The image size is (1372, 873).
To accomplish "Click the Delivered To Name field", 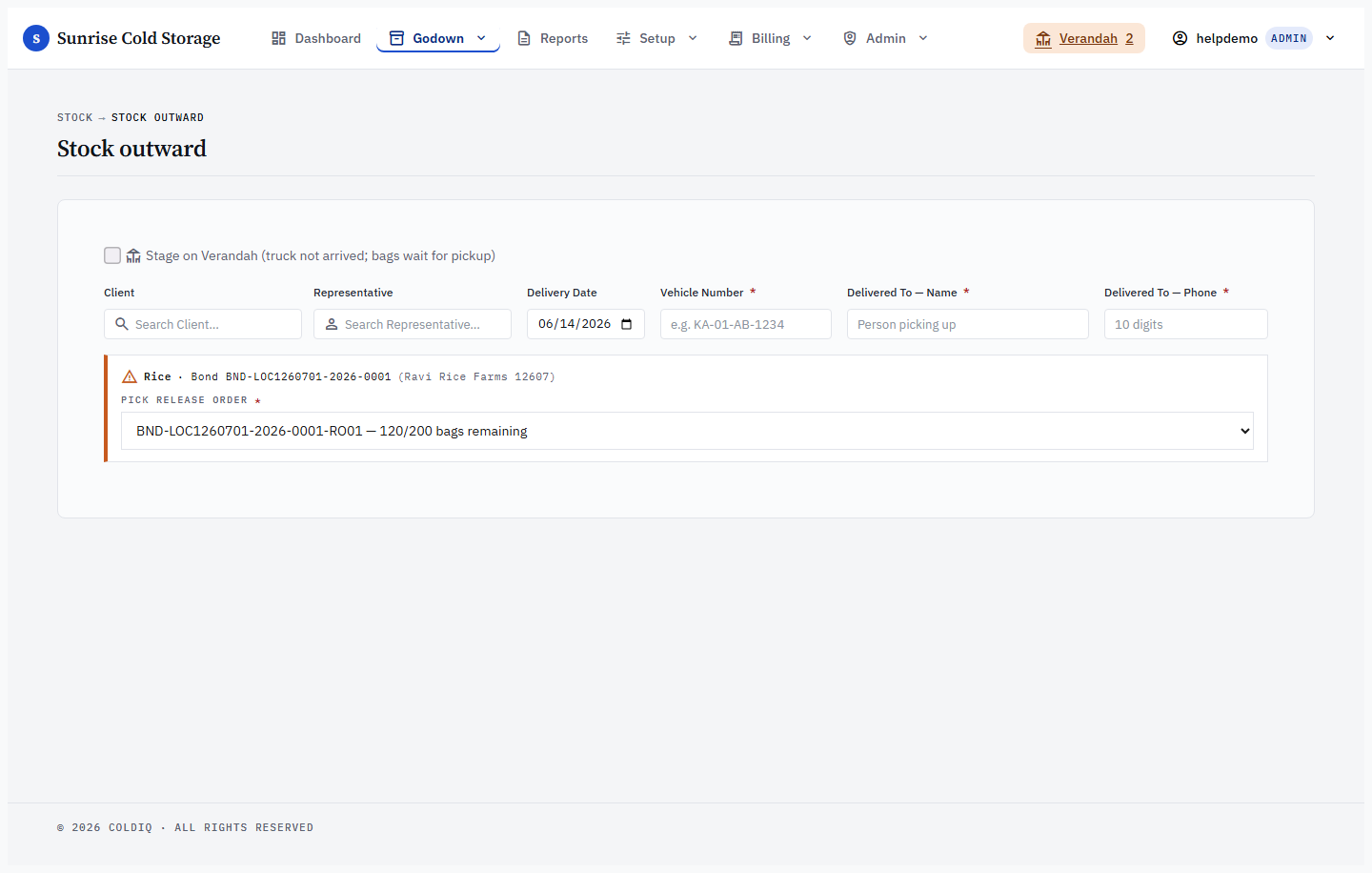I will tap(968, 324).
